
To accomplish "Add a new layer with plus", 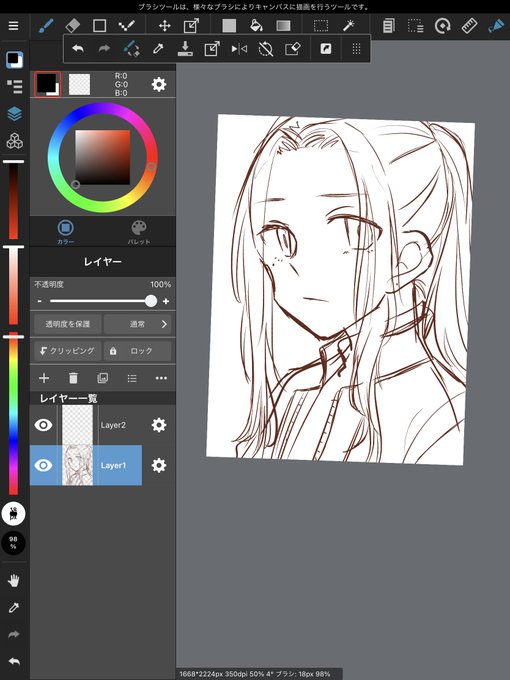I will click(x=44, y=378).
